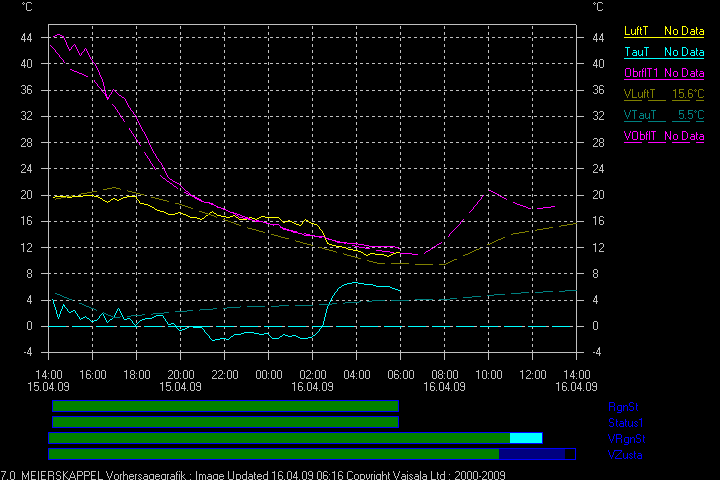Click the 08:00 16.04.09 time label
This screenshot has height=480, width=720.
[444, 381]
